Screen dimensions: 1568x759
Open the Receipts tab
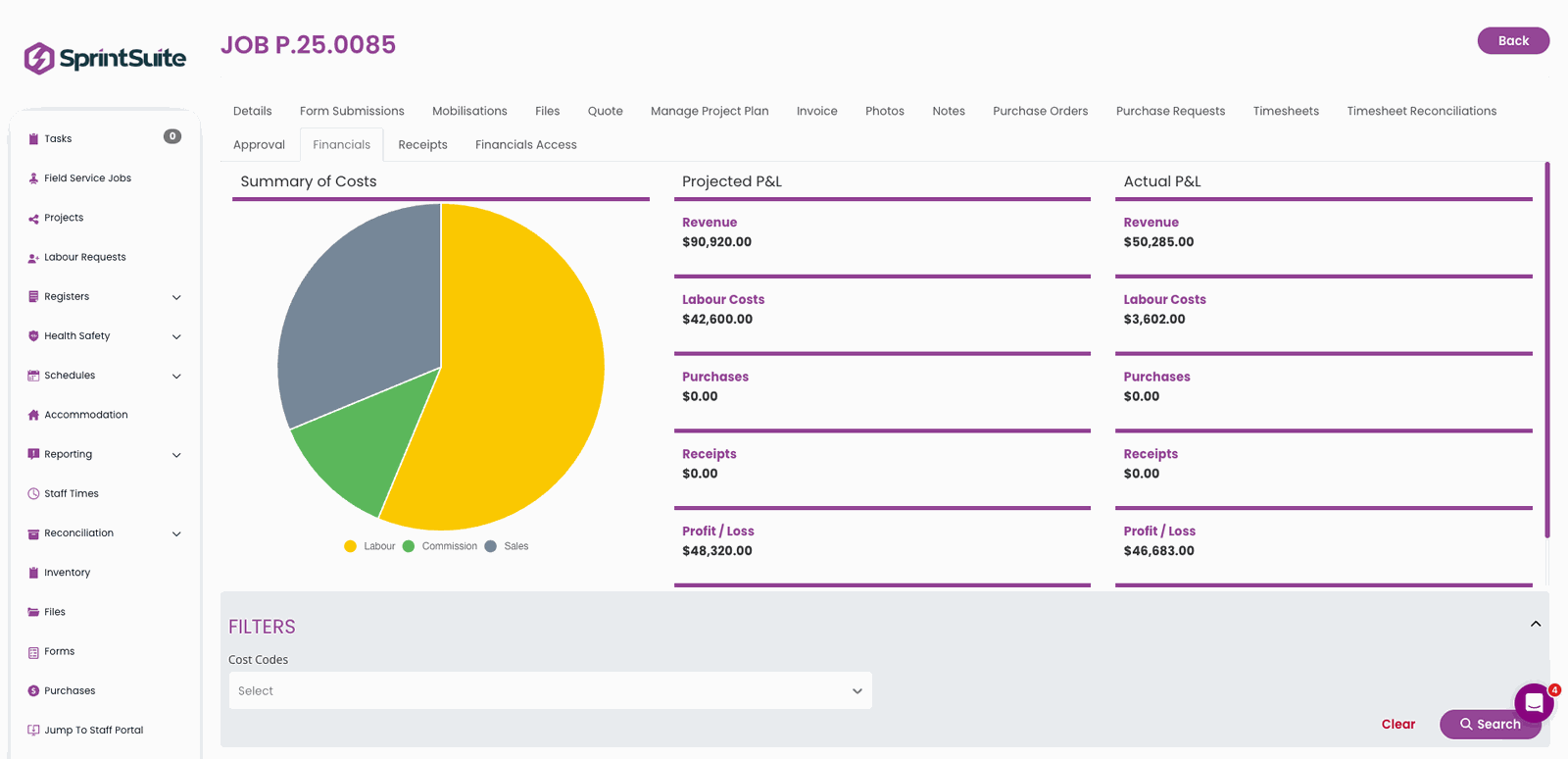422,144
